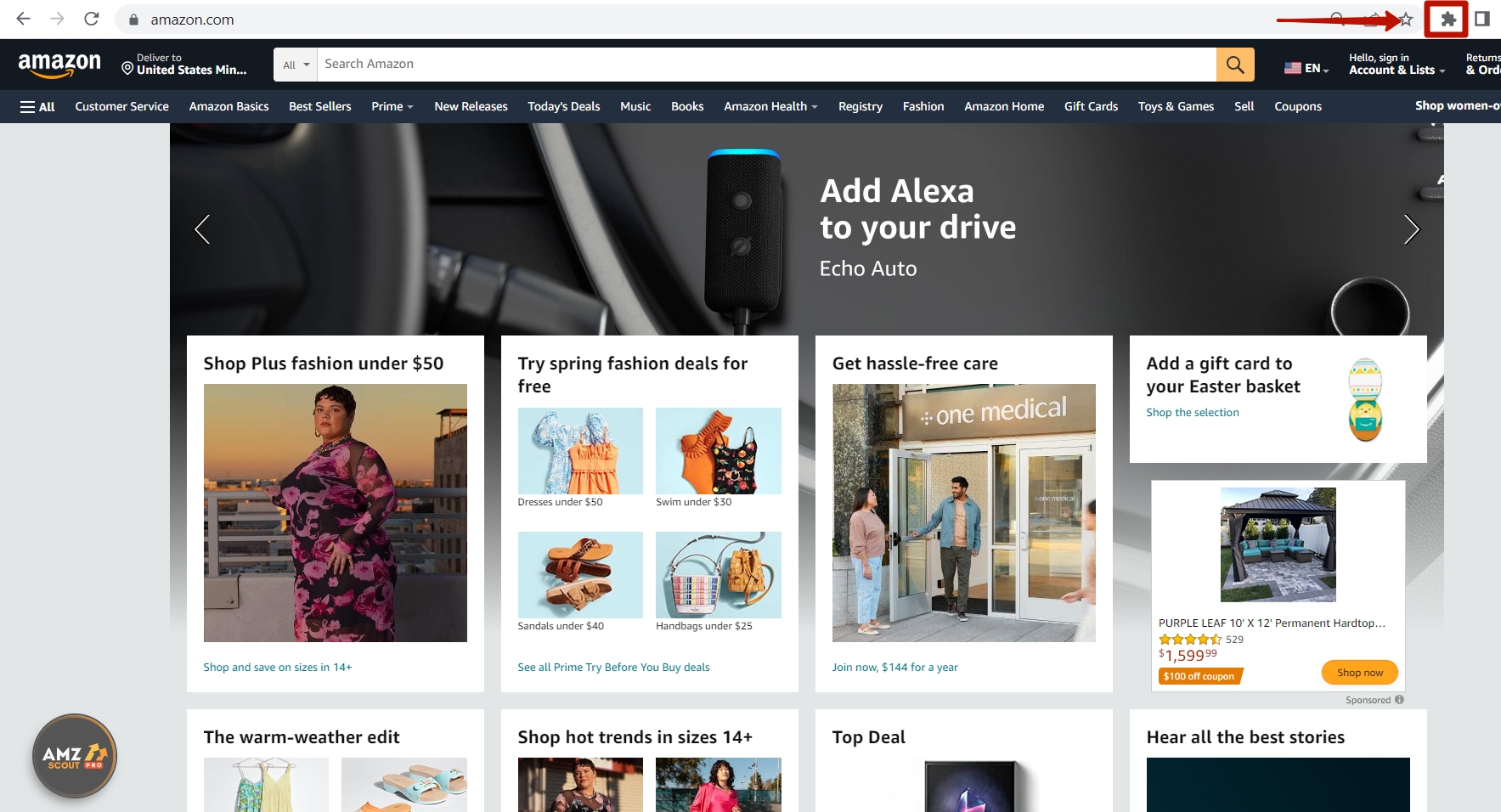Click the 'Add Alexa to your drive' banner headline
This screenshot has height=812, width=1501.
pyautogui.click(x=918, y=209)
